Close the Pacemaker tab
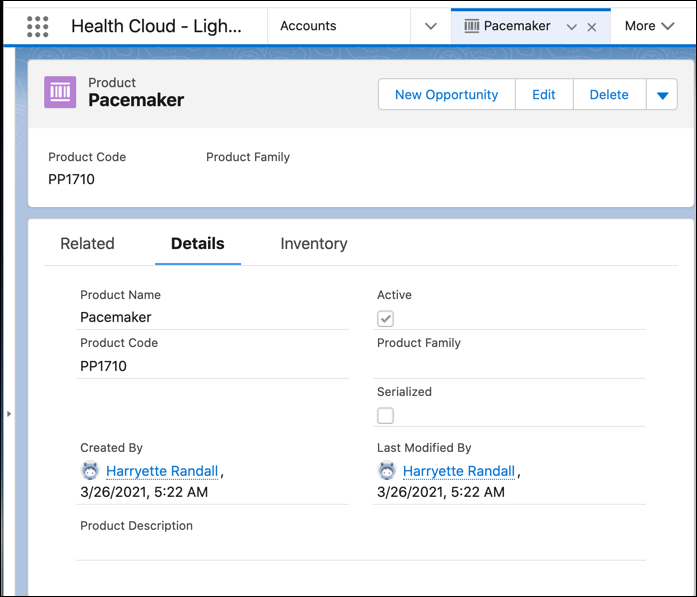697x597 pixels. coord(592,27)
